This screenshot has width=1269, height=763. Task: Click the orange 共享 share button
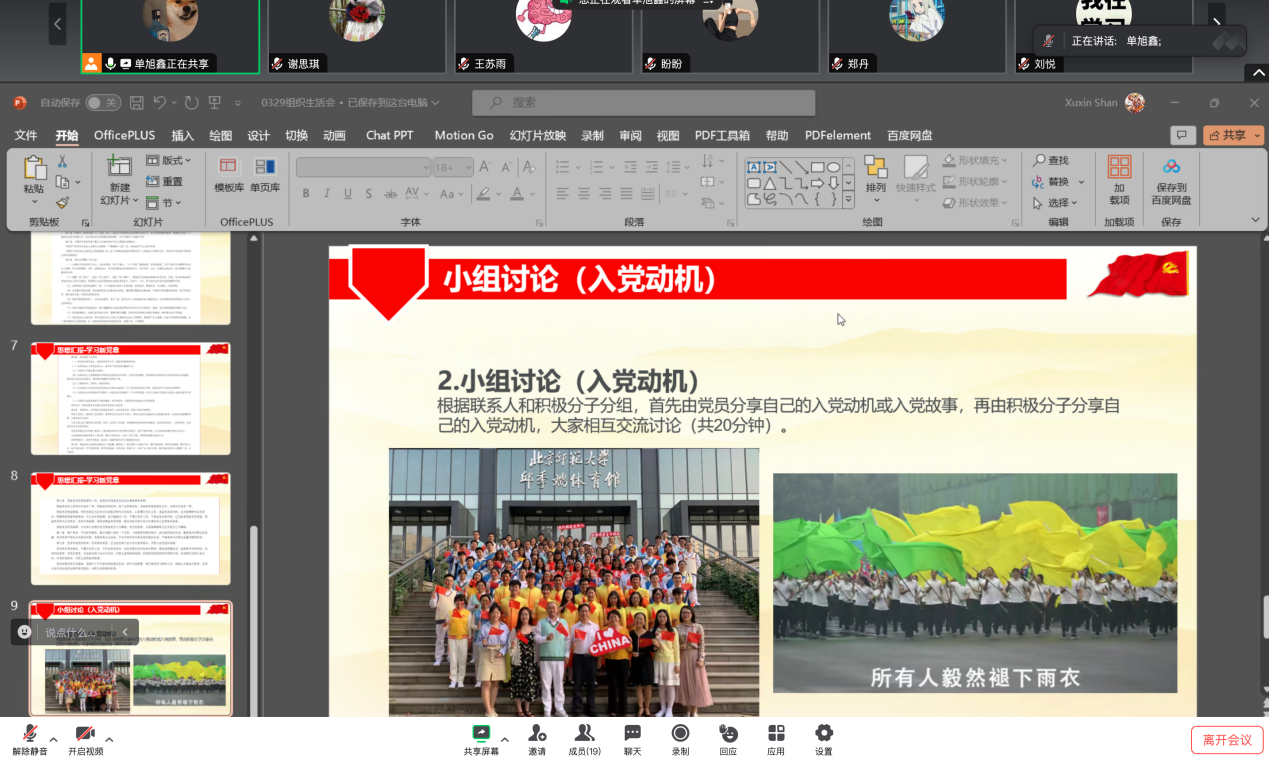click(x=1233, y=136)
